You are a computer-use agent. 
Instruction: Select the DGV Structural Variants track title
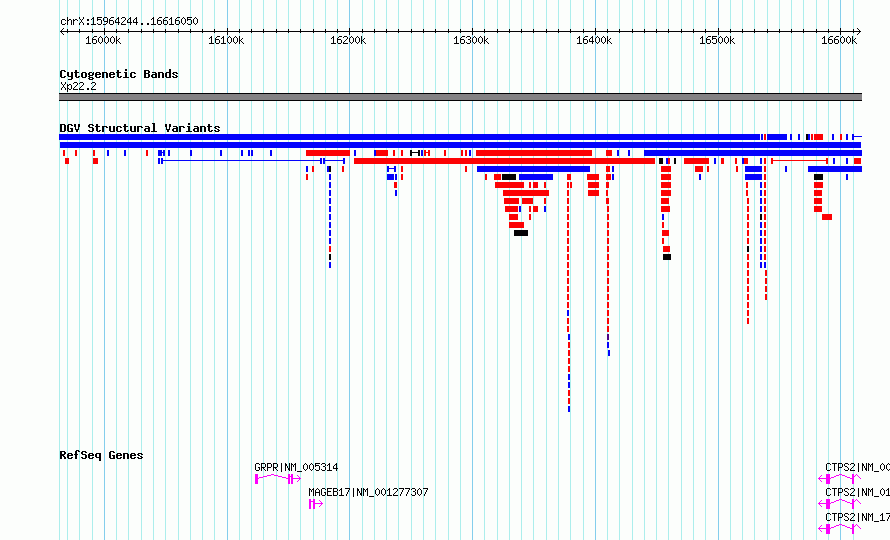click(140, 128)
